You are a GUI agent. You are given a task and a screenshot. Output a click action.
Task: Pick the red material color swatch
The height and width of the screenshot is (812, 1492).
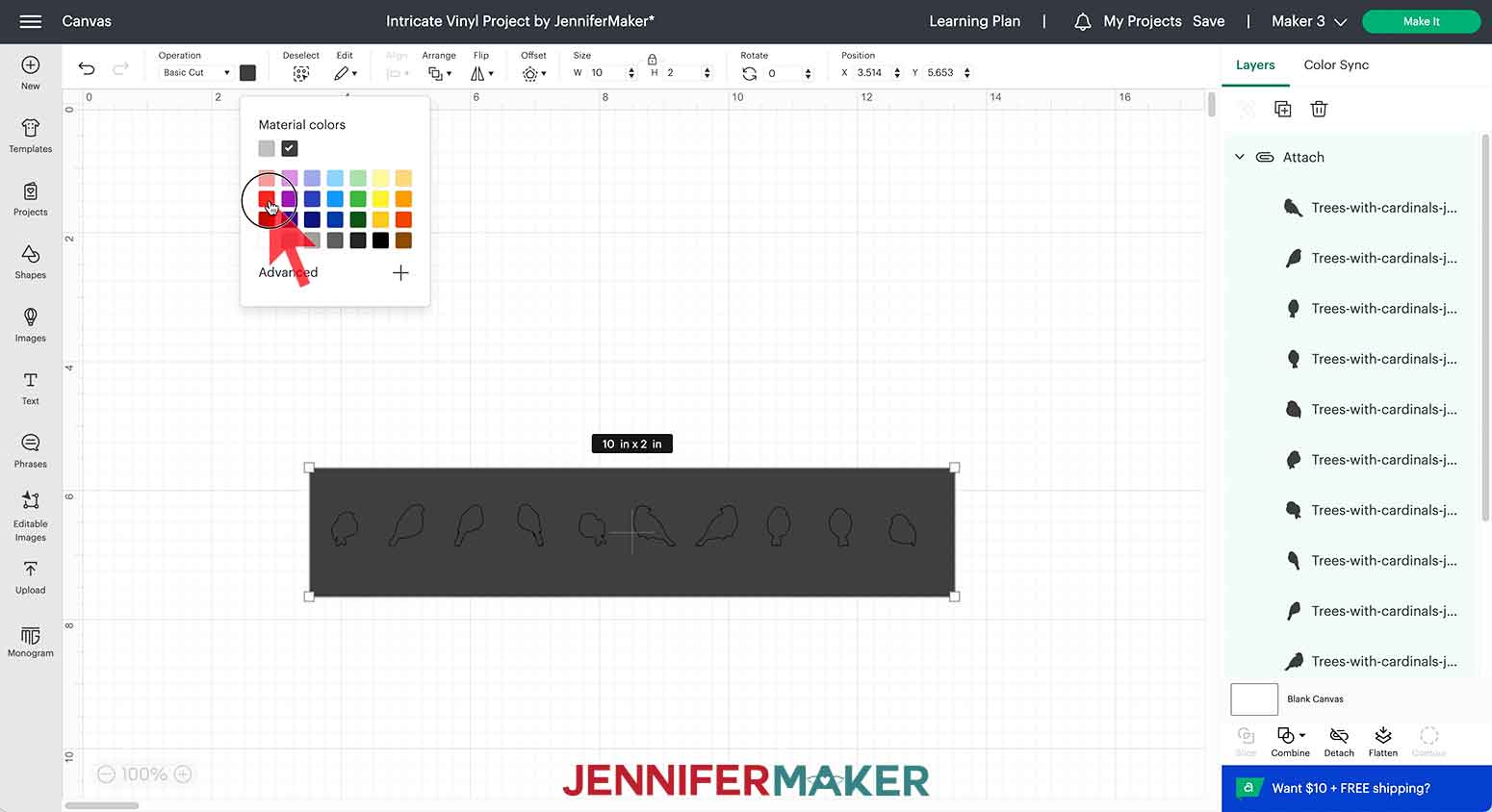(x=267, y=199)
